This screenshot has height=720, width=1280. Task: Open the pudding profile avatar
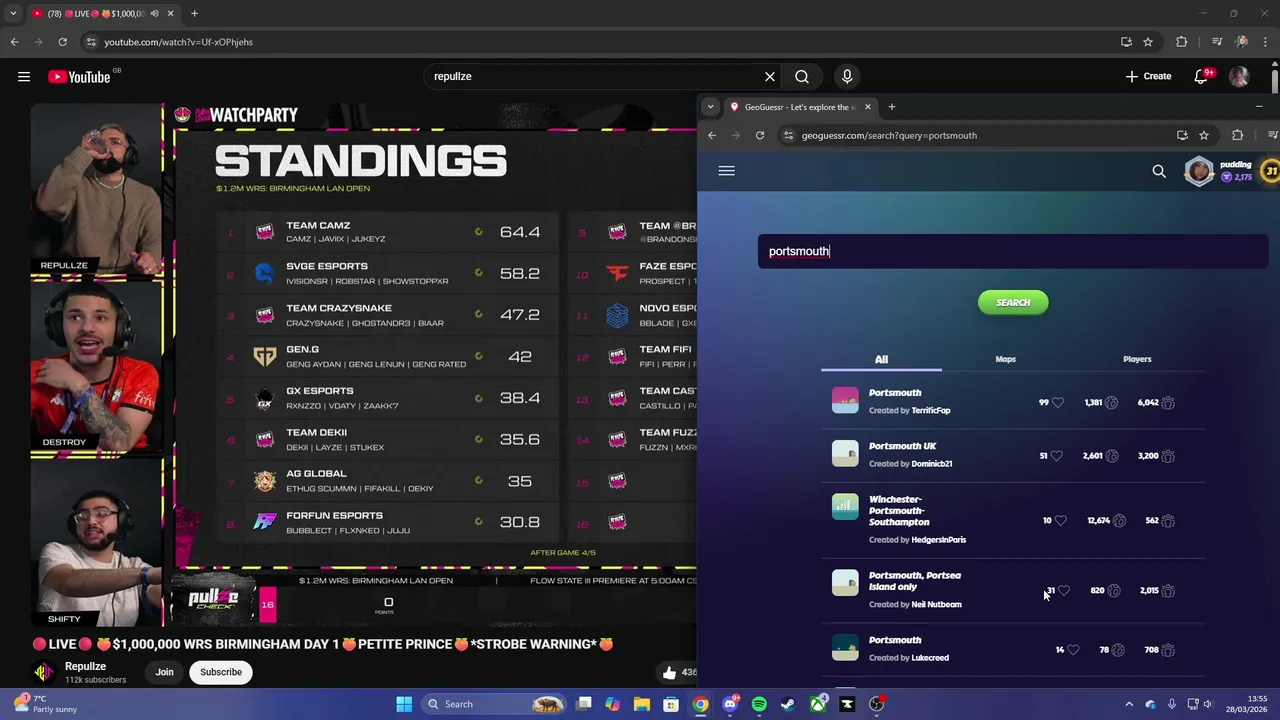coord(1199,171)
